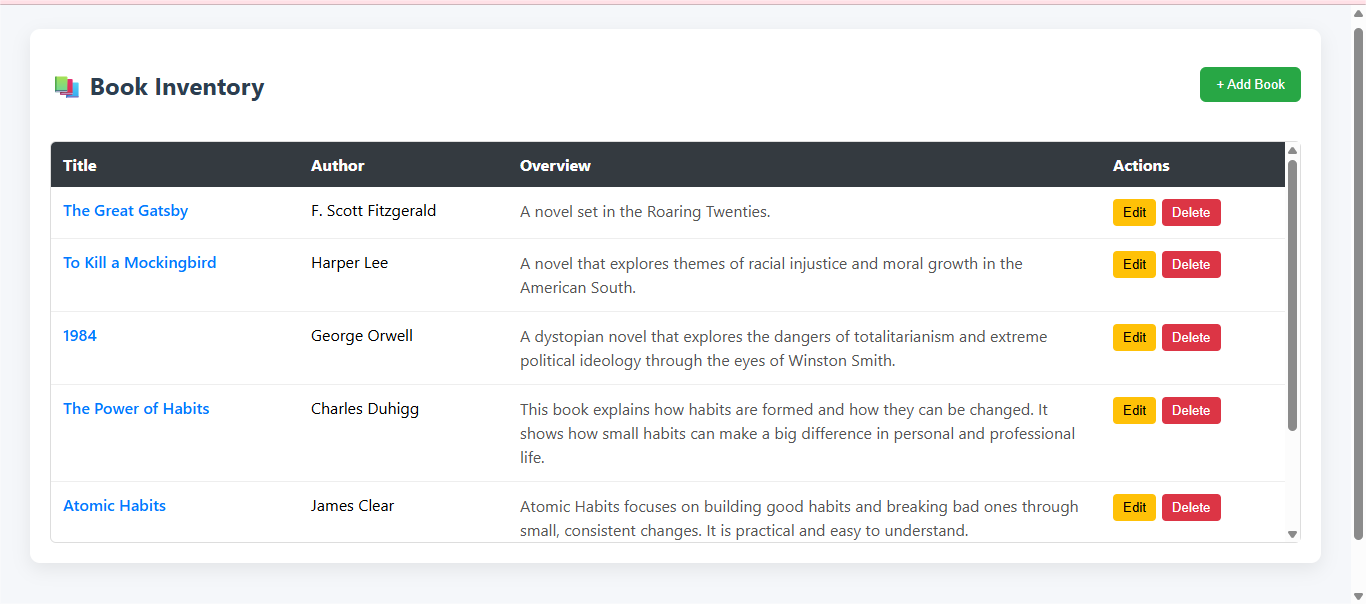The image size is (1366, 604).
Task: Click the page scrollbar up arrow
Action: 1358,13
